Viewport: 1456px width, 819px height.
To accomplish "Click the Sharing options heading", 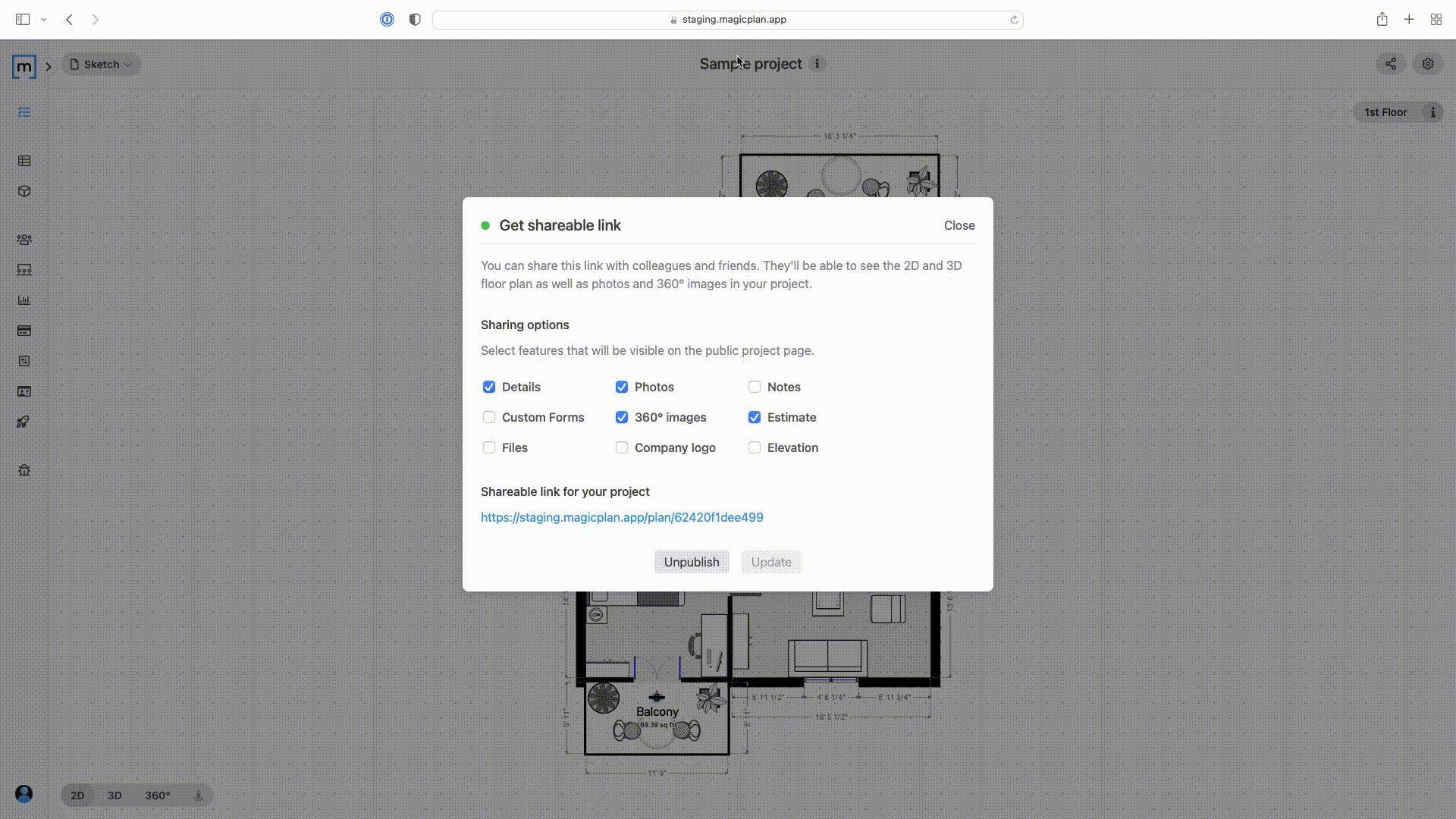I will (x=525, y=325).
